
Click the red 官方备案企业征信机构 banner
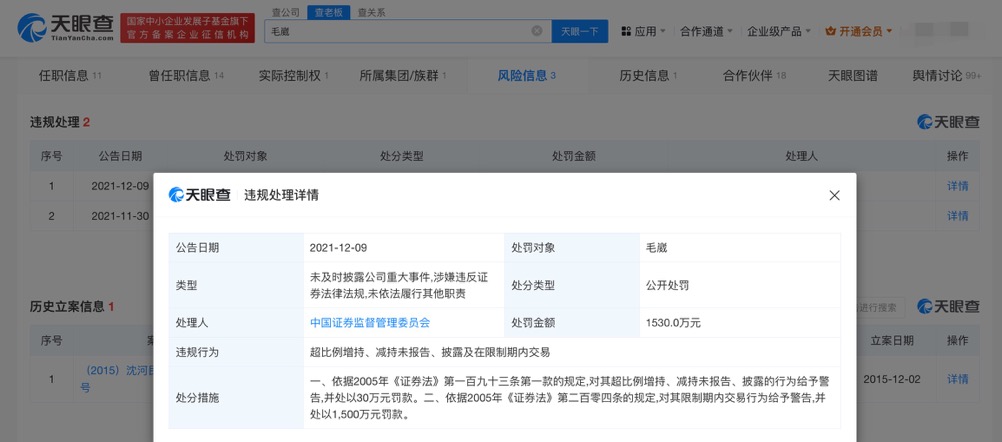click(x=187, y=28)
